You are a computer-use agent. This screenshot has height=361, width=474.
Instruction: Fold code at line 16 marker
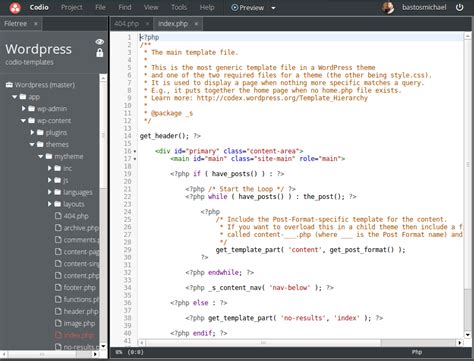(135, 151)
